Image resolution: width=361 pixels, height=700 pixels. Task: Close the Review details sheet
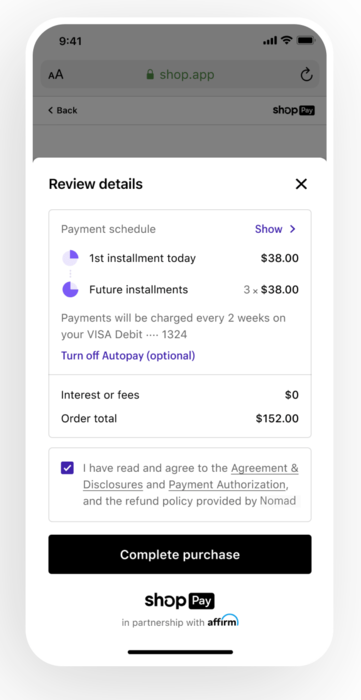coord(301,184)
